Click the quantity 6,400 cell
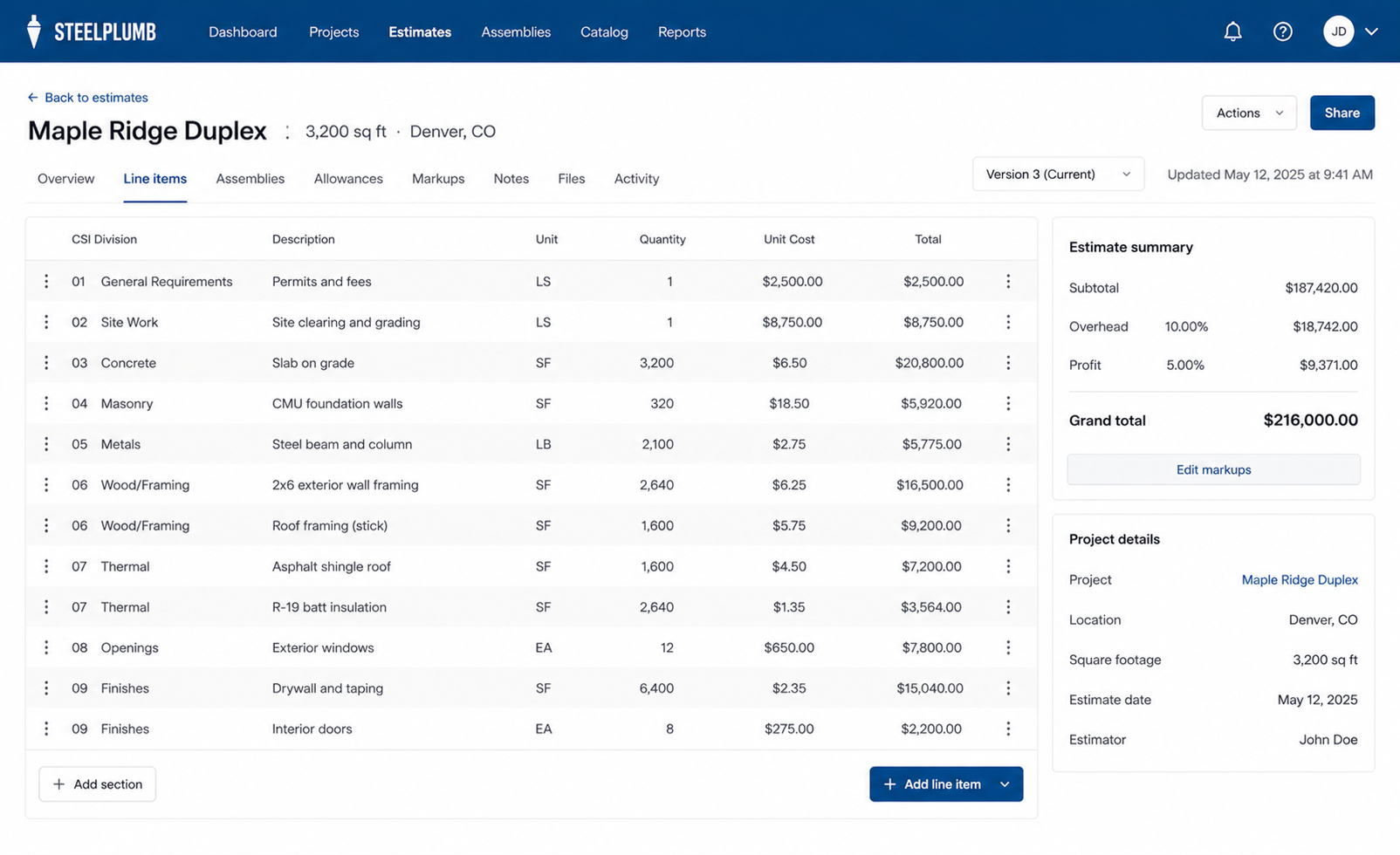 (x=656, y=688)
